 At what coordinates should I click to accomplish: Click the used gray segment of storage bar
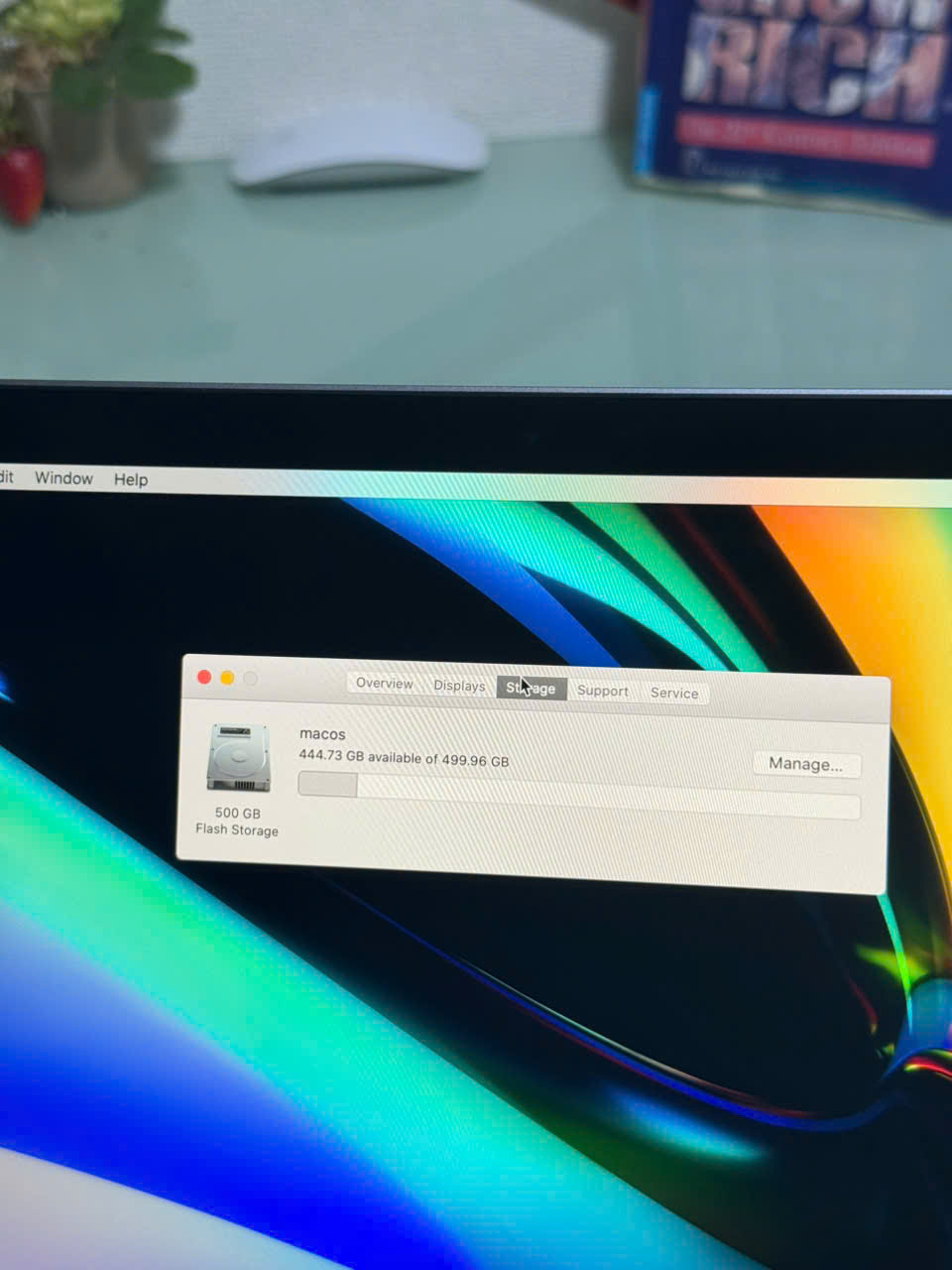pos(327,785)
